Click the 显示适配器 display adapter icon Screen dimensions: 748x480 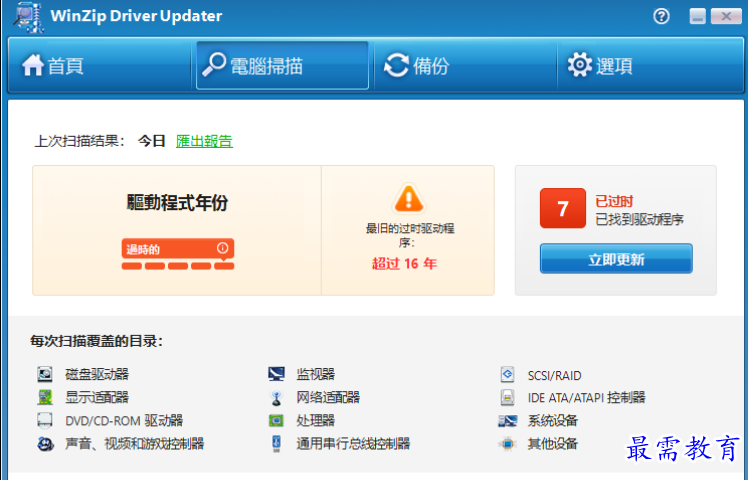pos(45,397)
